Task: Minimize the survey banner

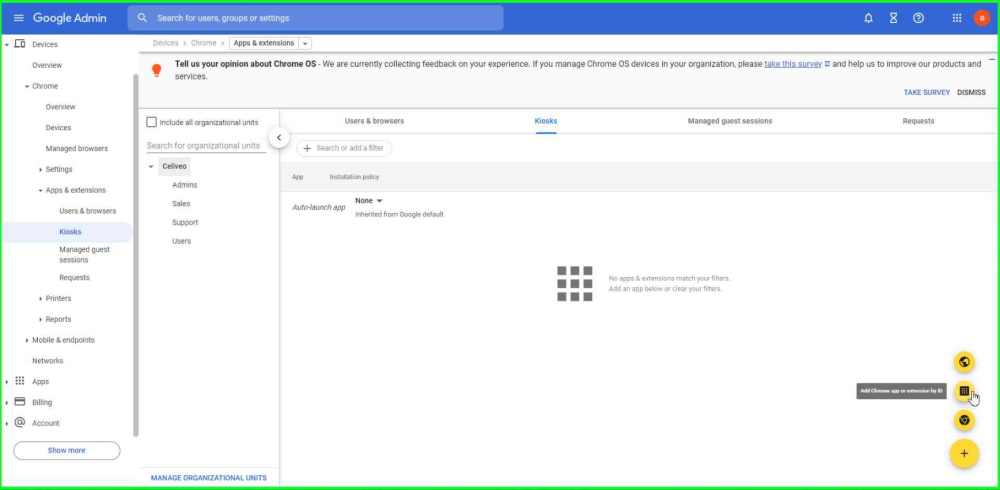Action: tap(992, 59)
